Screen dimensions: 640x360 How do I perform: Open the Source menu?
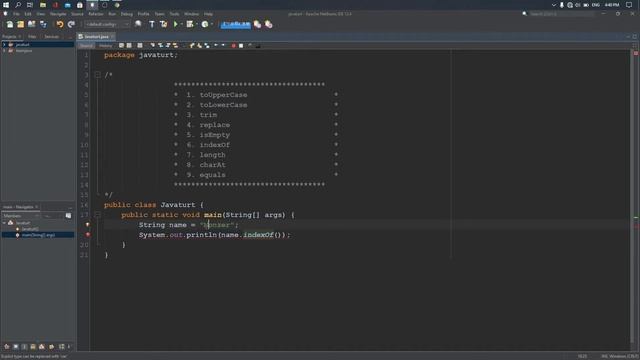point(77,14)
